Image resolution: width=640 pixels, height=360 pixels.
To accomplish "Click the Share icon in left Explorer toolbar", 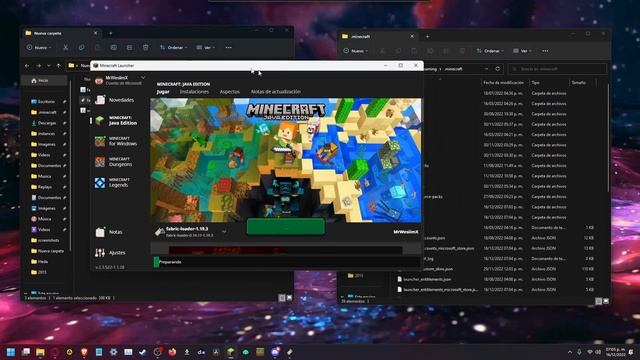I will pos(129,48).
